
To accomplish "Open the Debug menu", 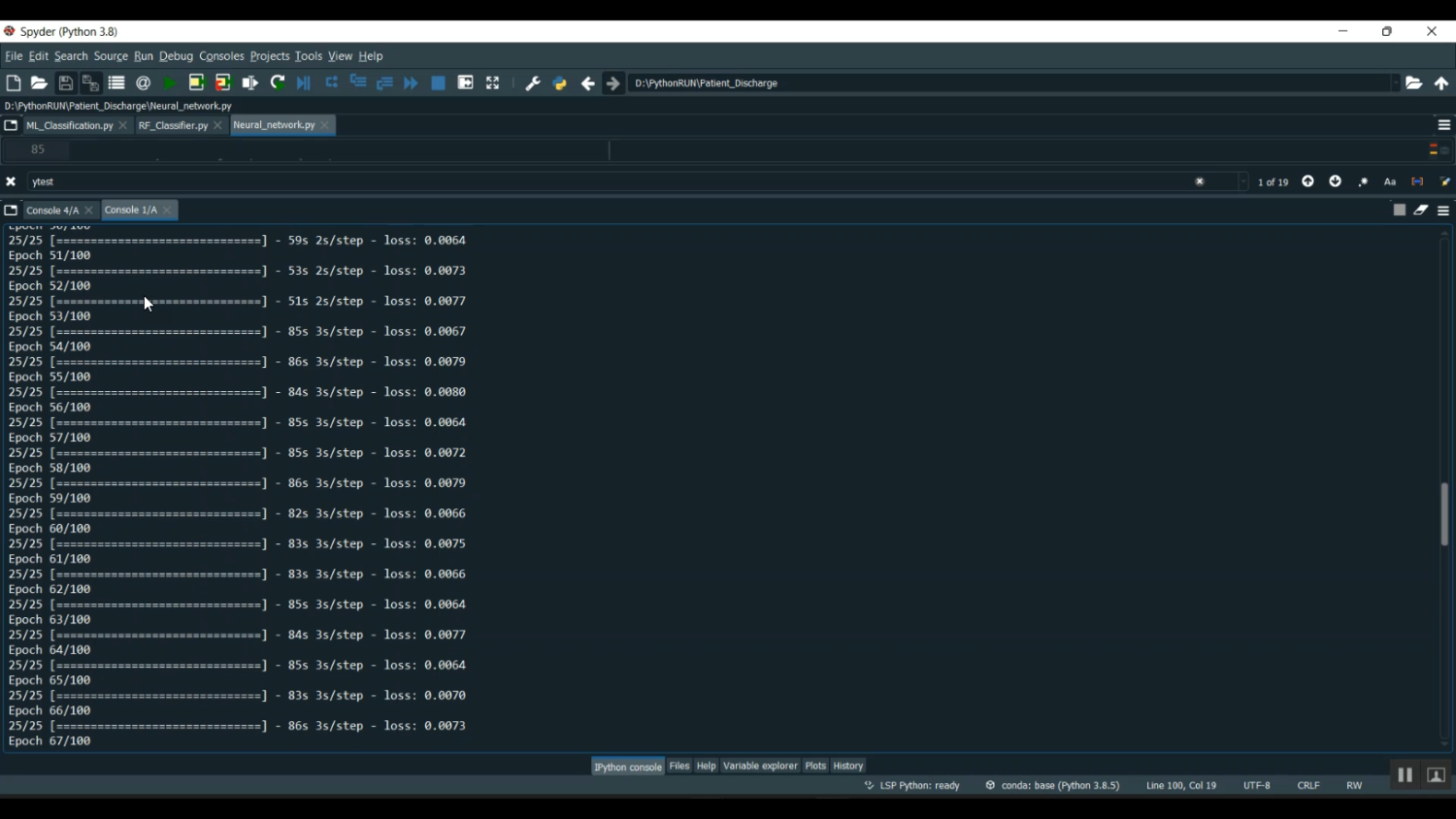I will coord(176,56).
